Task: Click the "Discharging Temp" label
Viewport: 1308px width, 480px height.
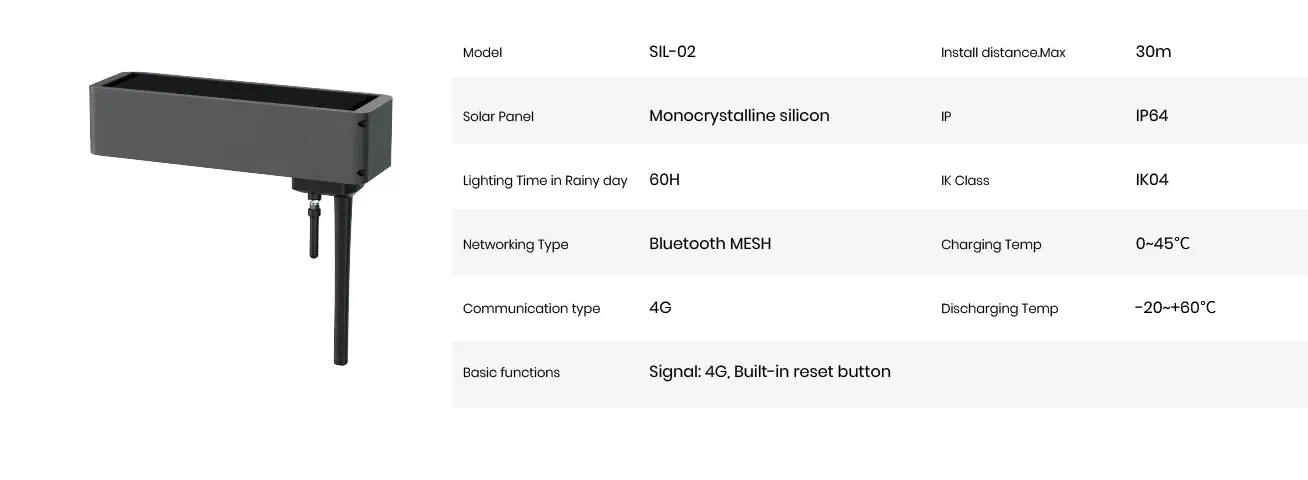Action: coord(999,309)
